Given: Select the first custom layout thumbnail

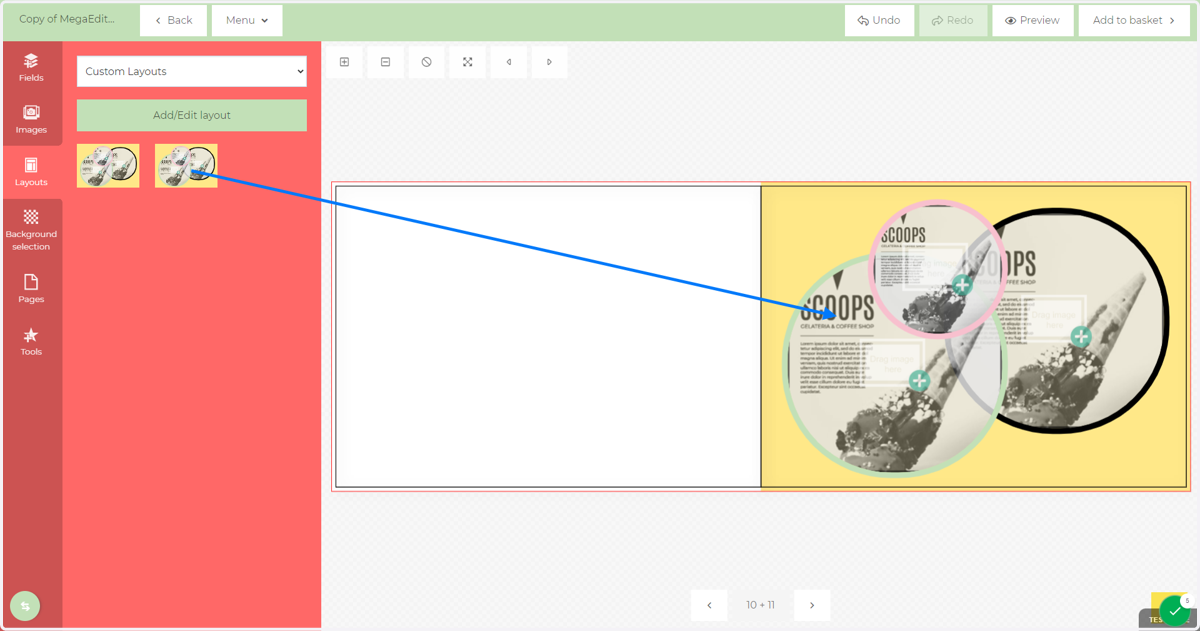Looking at the screenshot, I should 108,166.
